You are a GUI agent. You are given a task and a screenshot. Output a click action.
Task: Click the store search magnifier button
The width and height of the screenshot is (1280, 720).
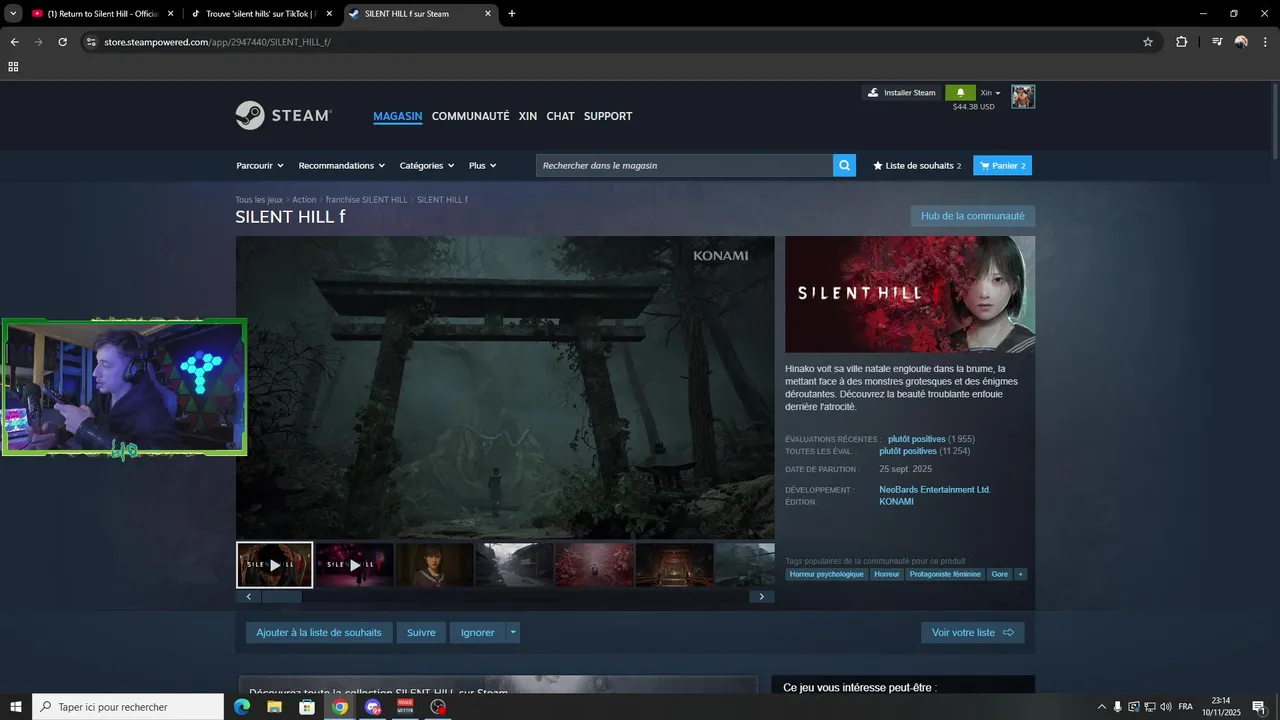click(x=845, y=165)
